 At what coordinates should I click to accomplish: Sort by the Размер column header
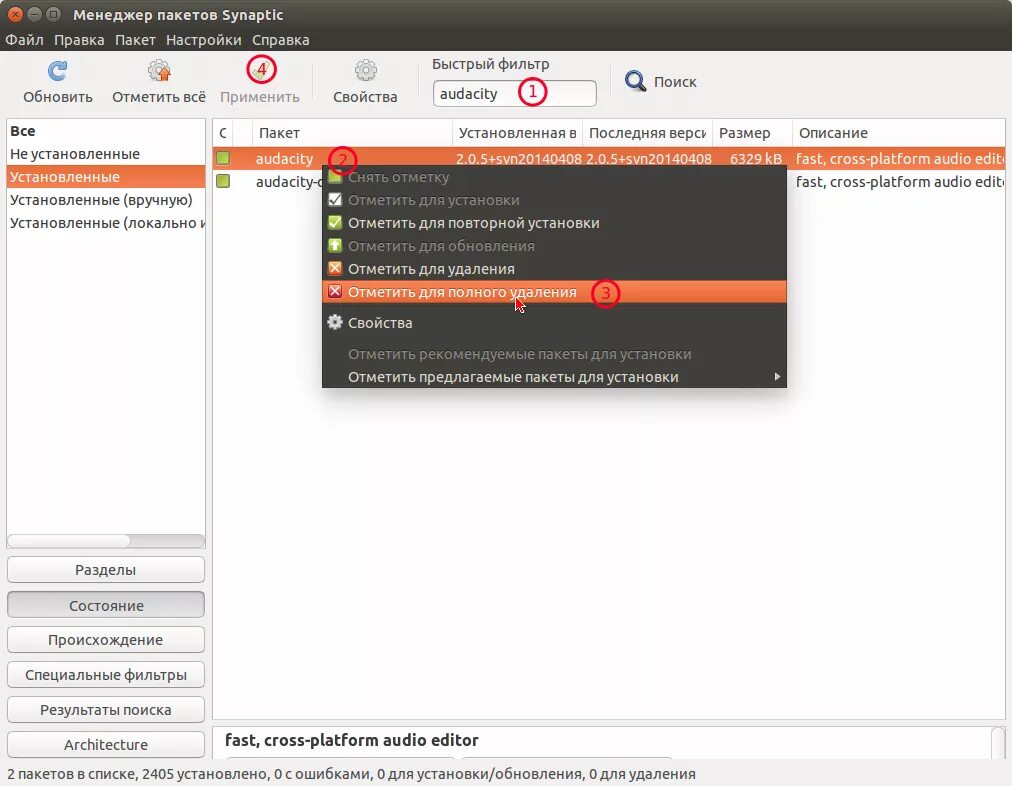(x=752, y=133)
